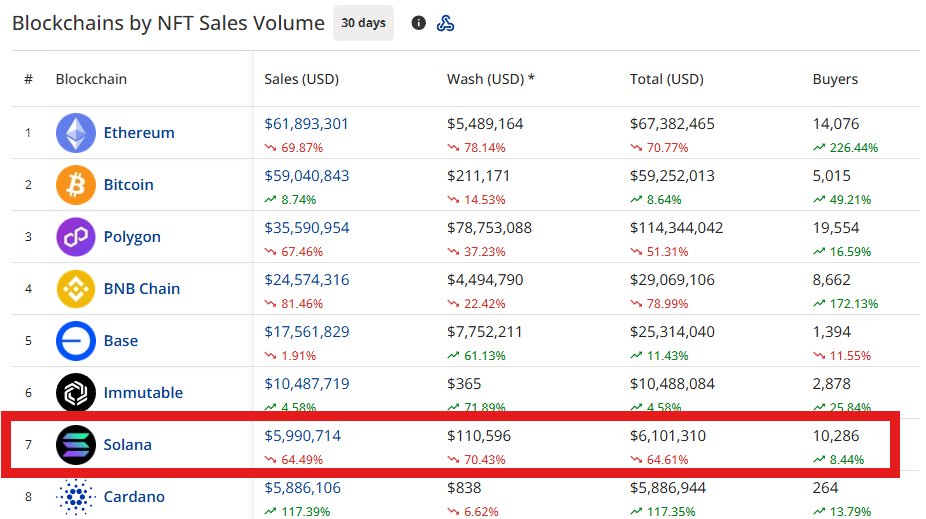Sort by the Wash (USD) column header

[490, 79]
